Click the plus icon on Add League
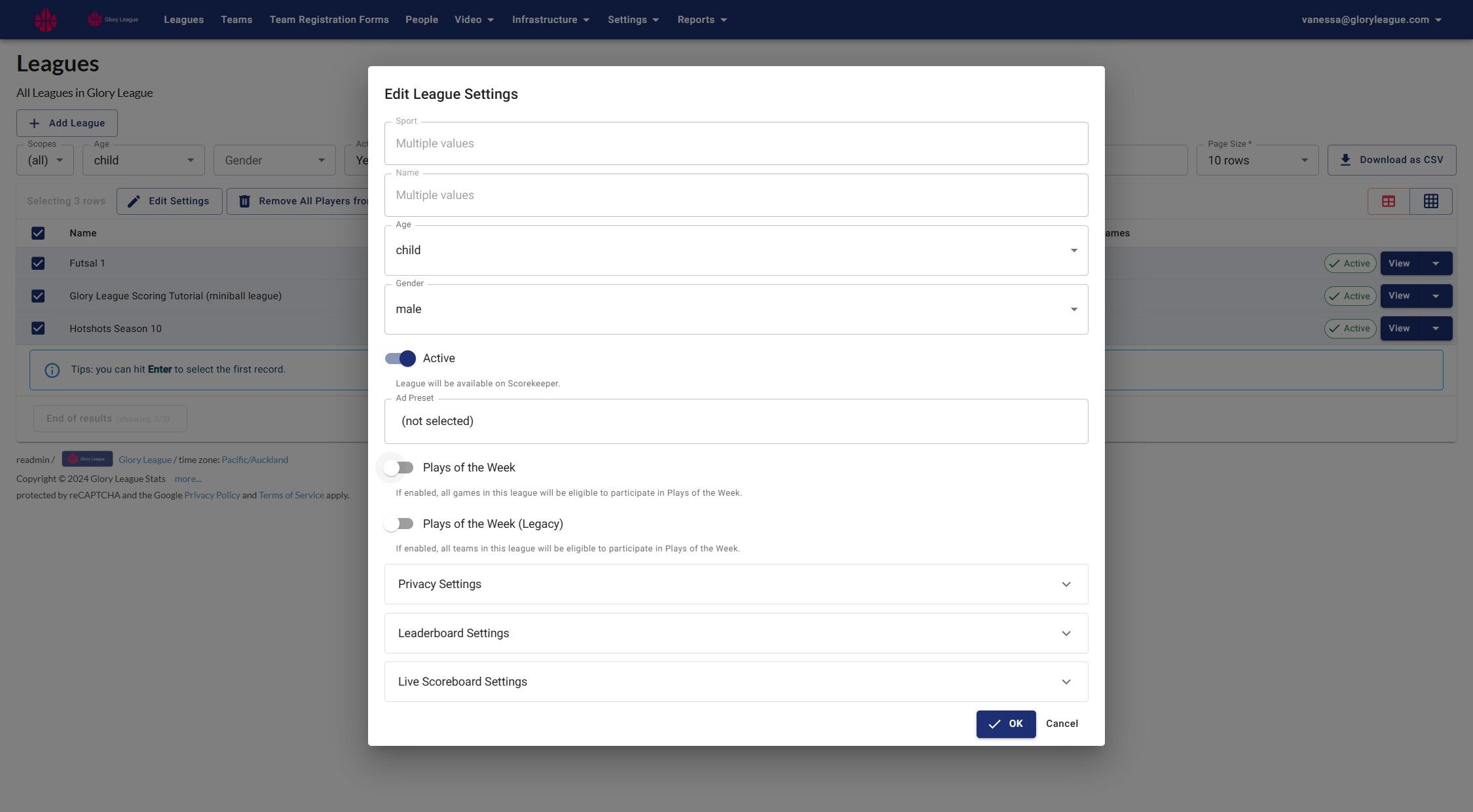1473x812 pixels. click(x=34, y=123)
